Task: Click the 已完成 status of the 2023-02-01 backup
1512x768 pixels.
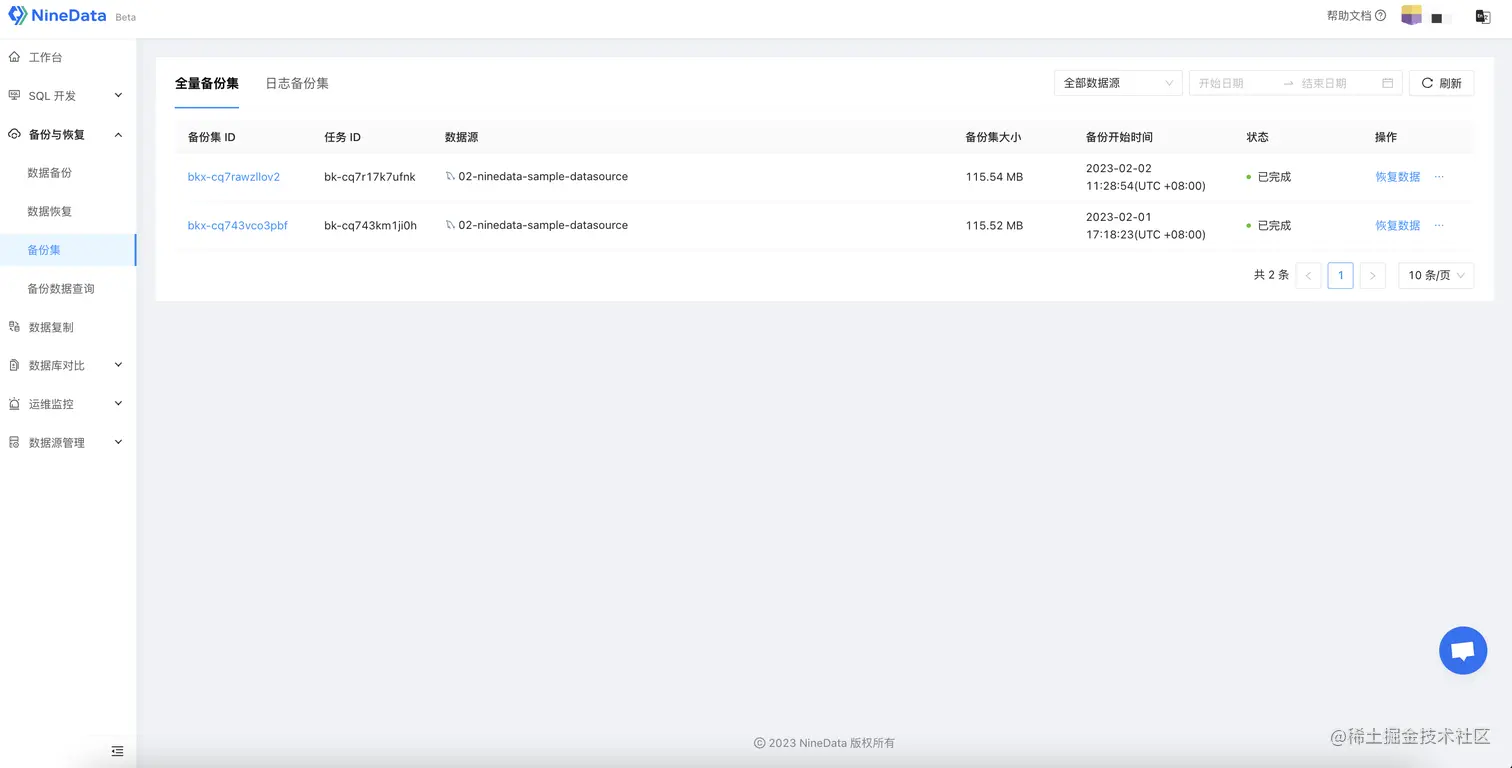Action: pyautogui.click(x=1274, y=226)
